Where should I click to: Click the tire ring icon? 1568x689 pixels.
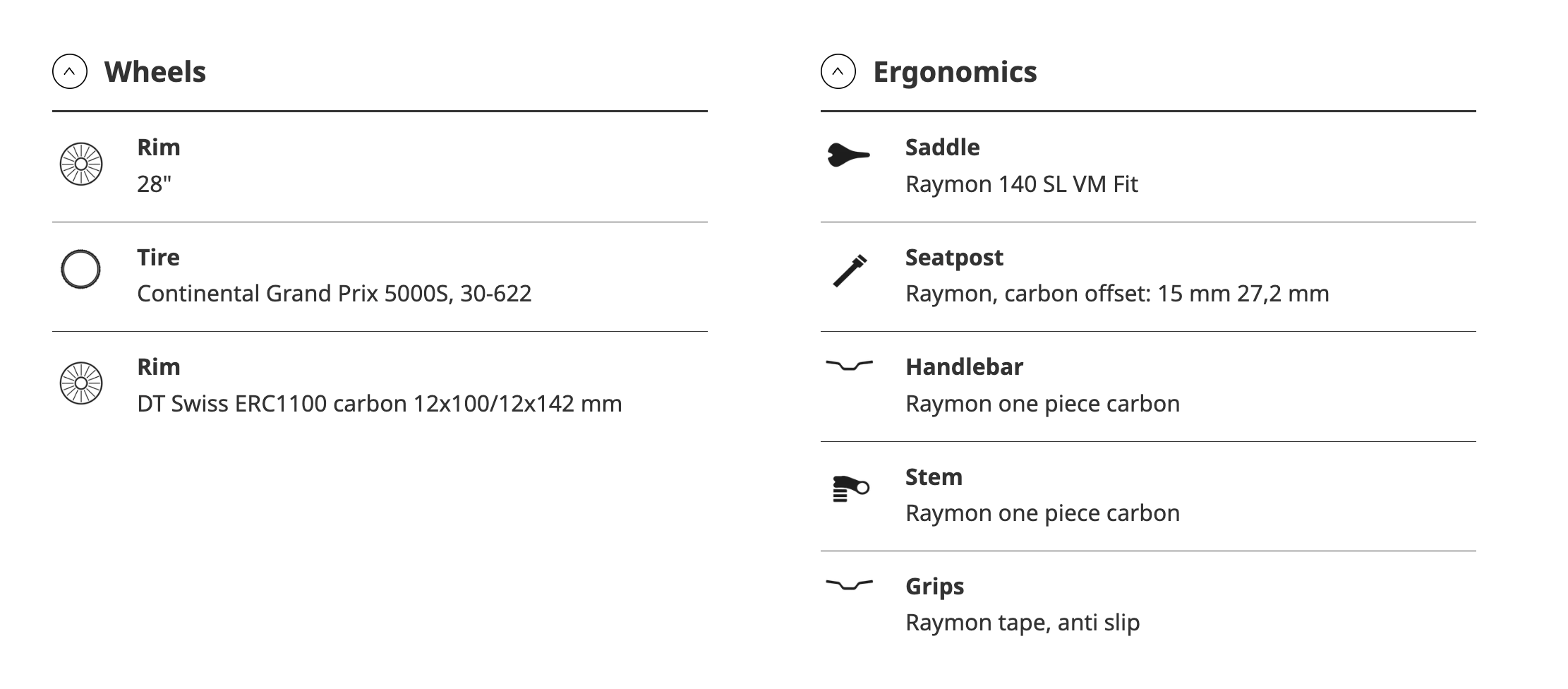pos(81,270)
